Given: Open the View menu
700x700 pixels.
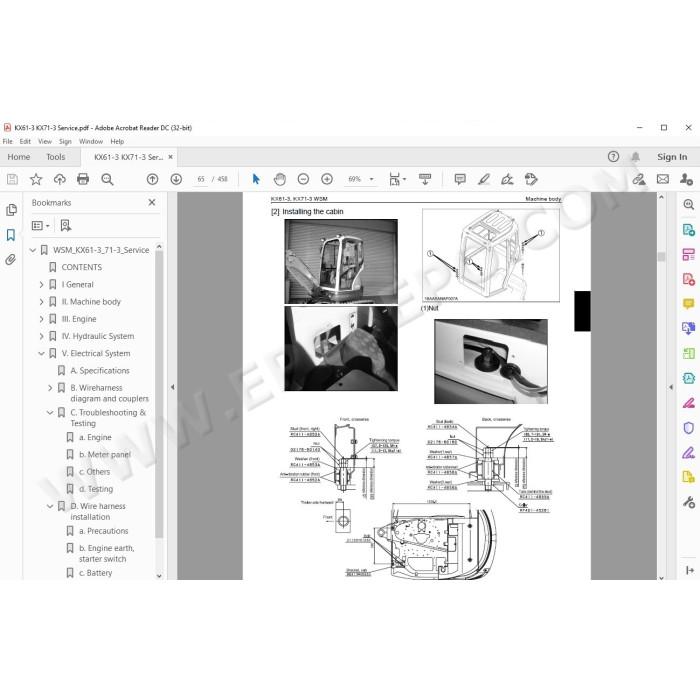Looking at the screenshot, I should (45, 142).
